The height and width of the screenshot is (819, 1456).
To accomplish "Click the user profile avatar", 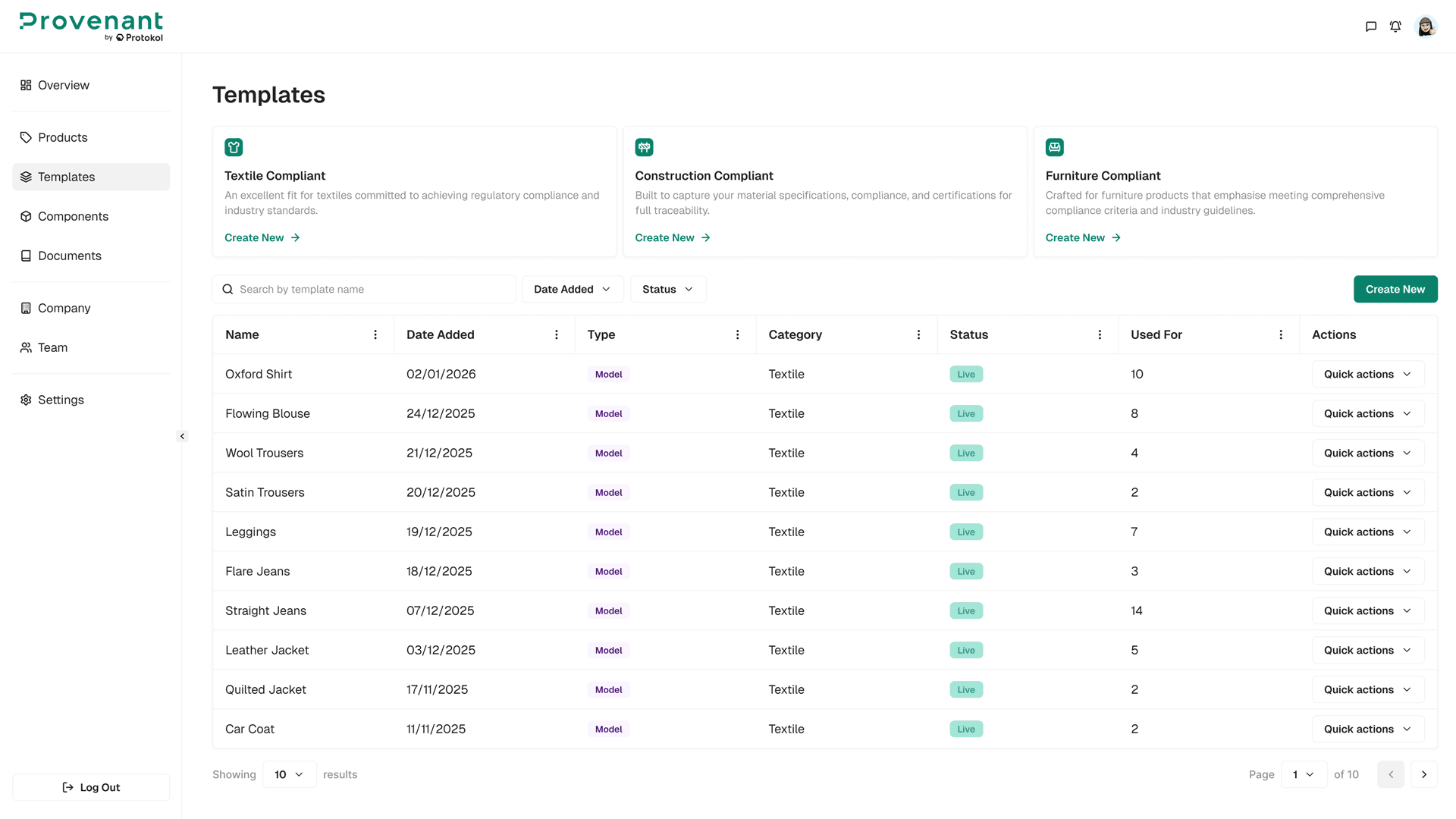I will pos(1426,27).
